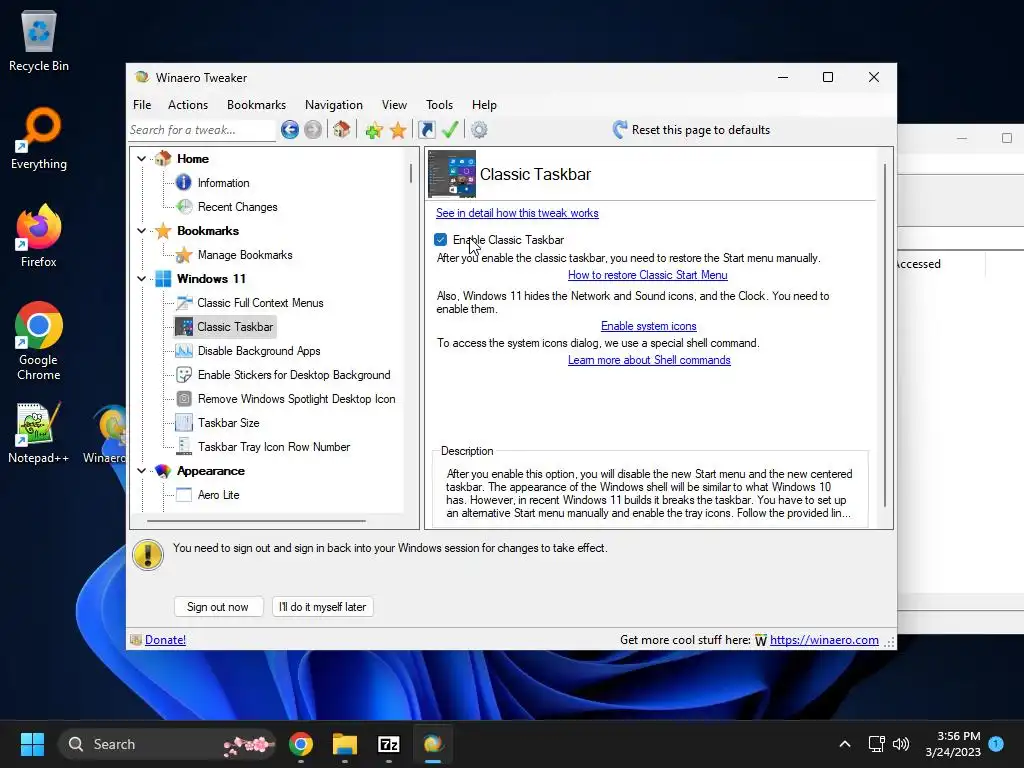Open the File menu
Screen dimensions: 1024x768
142,105
